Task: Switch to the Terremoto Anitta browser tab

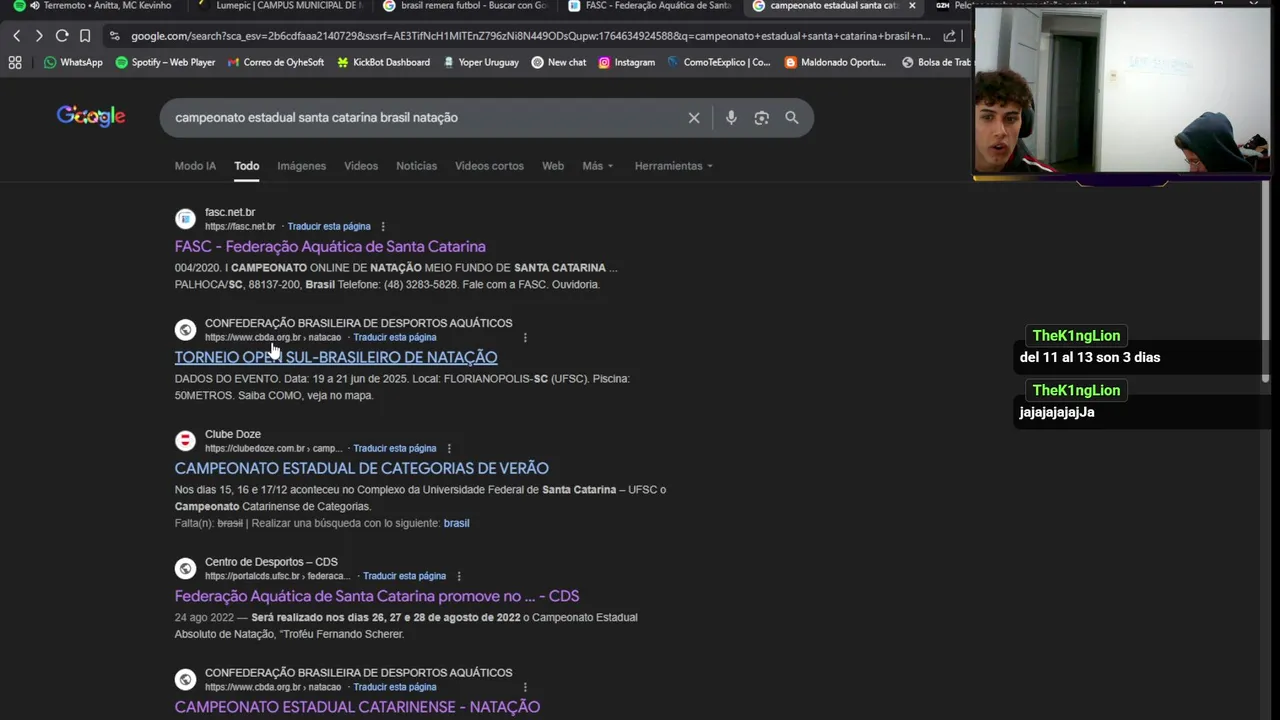Action: (x=93, y=6)
